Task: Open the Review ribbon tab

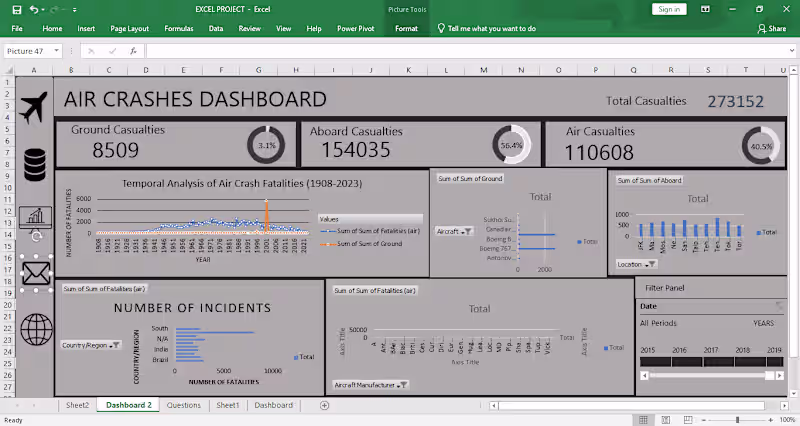Action: click(x=249, y=29)
